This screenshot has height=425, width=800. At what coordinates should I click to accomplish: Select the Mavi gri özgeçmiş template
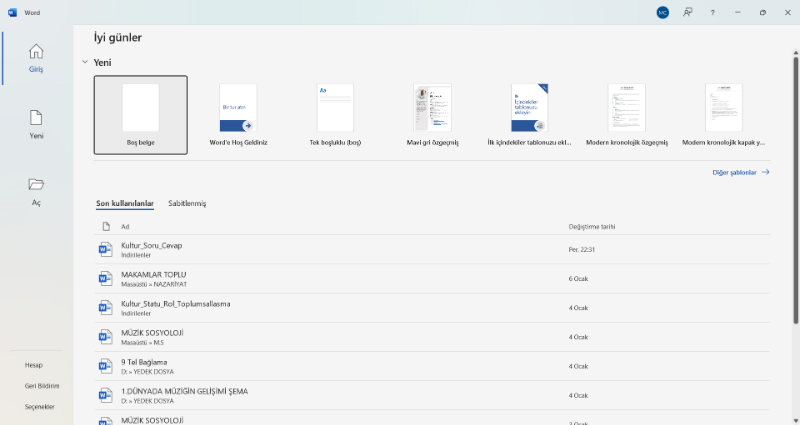coord(432,115)
